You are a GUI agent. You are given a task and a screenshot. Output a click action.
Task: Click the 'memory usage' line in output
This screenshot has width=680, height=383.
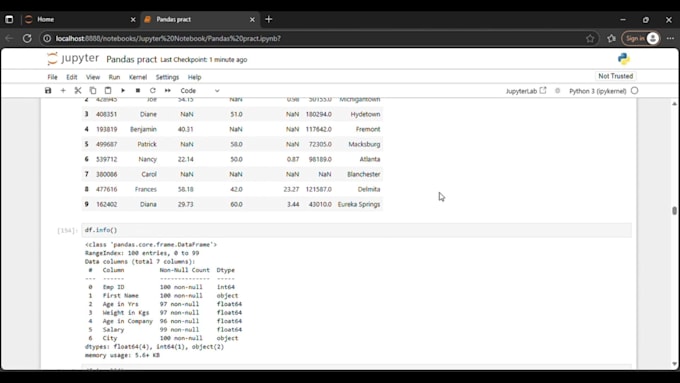tap(122, 355)
